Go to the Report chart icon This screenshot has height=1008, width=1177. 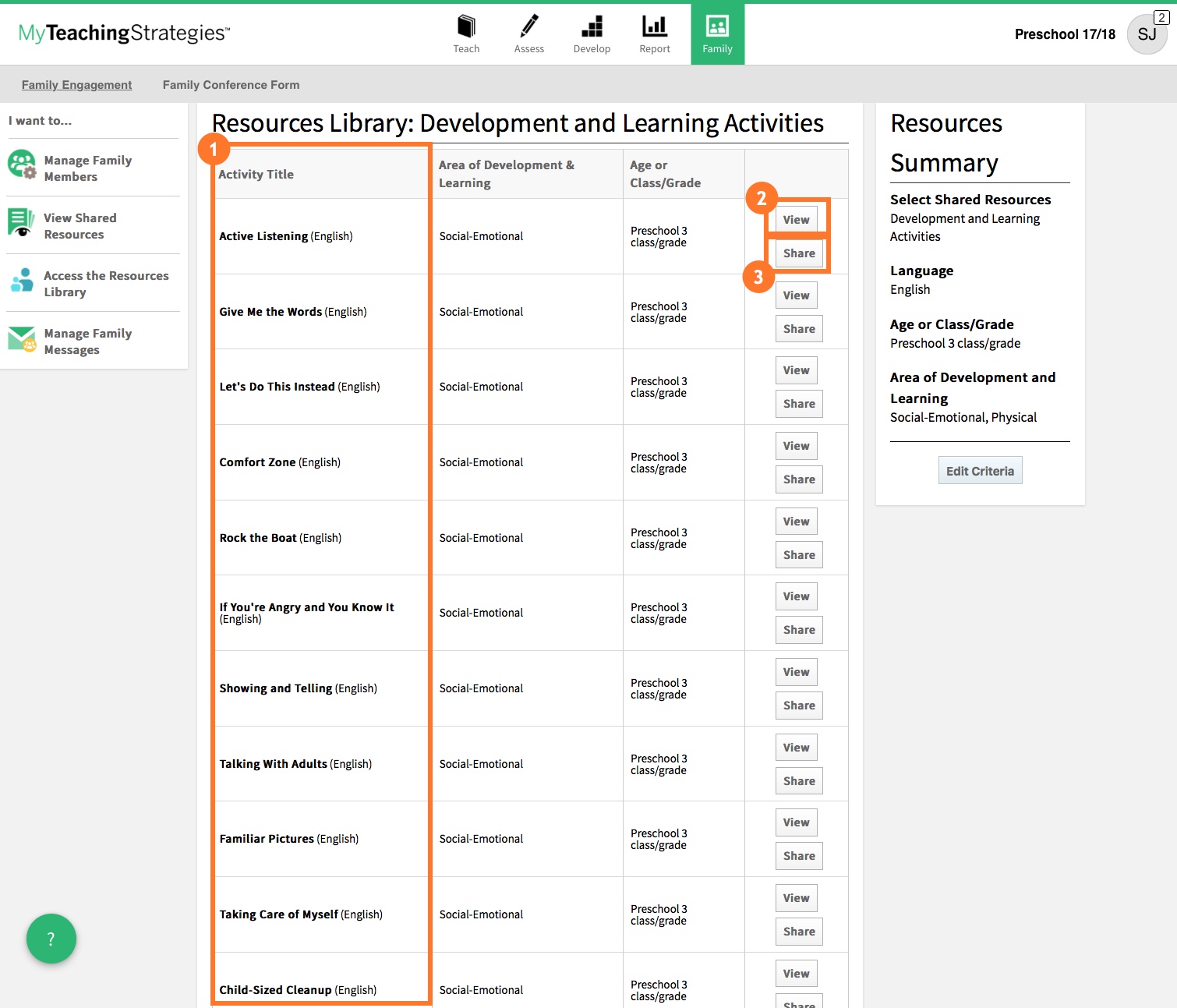[x=654, y=27]
